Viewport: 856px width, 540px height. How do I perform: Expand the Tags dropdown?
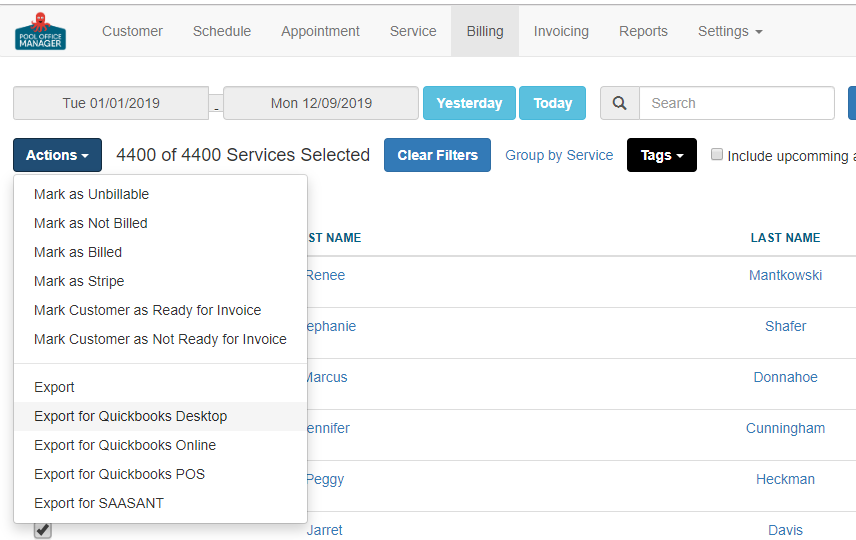(662, 155)
